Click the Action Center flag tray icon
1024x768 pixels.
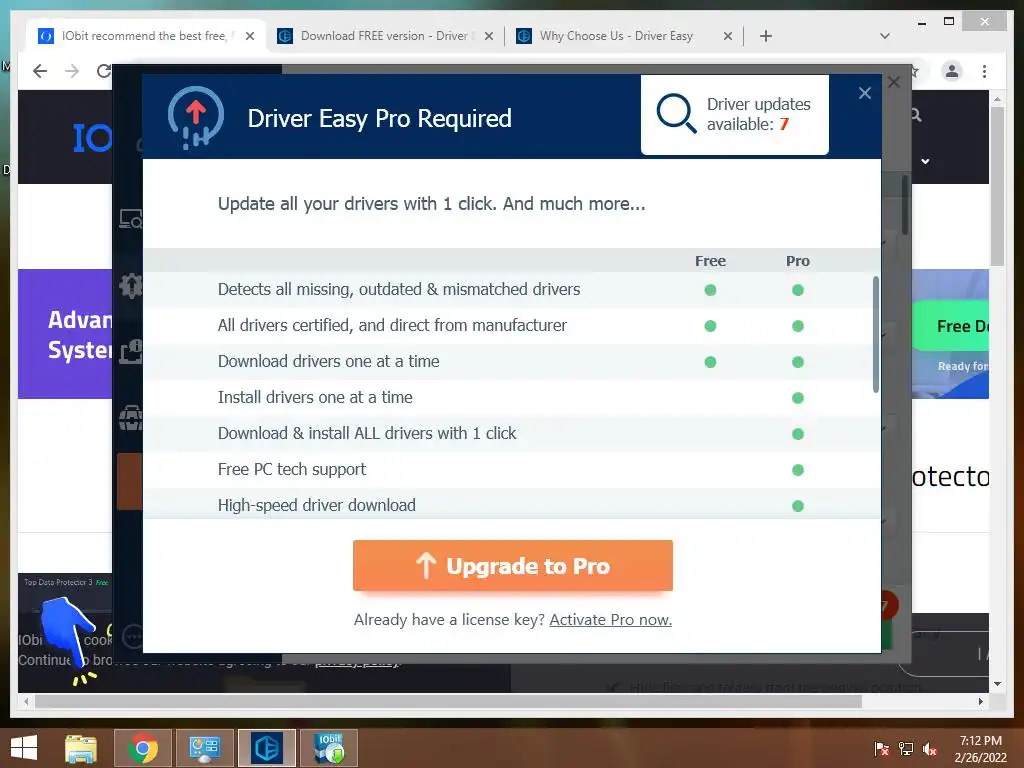(x=882, y=749)
